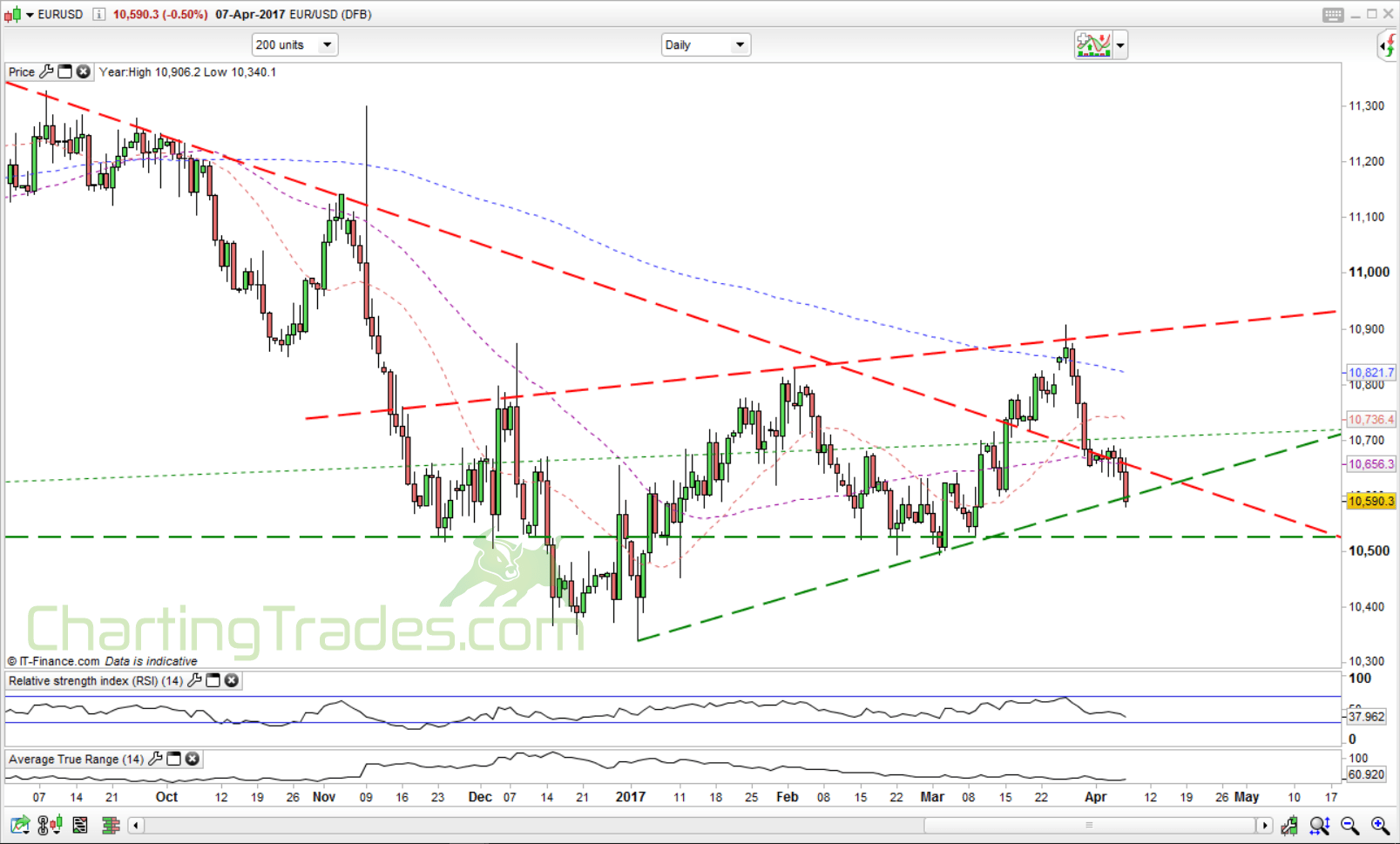
Task: Open the market depth icon at bottom
Action: click(110, 824)
